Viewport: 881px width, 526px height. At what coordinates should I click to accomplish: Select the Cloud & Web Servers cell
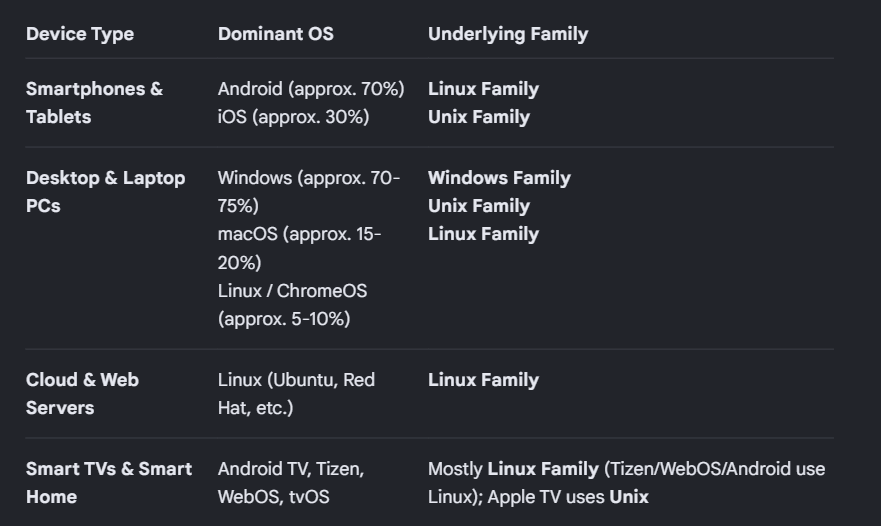[x=82, y=393]
